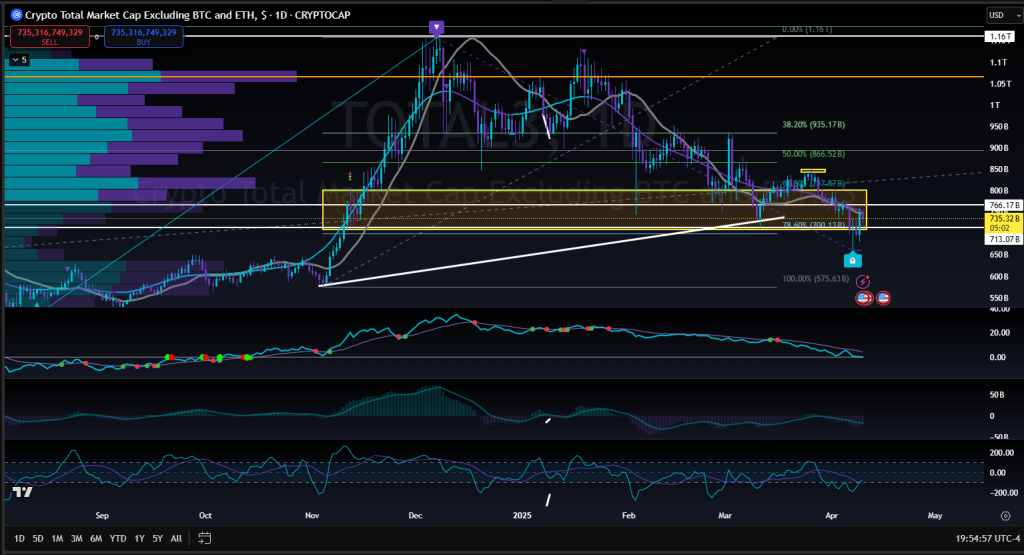Select the 5Y time range
Viewport: 1024px width, 555px height.
click(157, 538)
